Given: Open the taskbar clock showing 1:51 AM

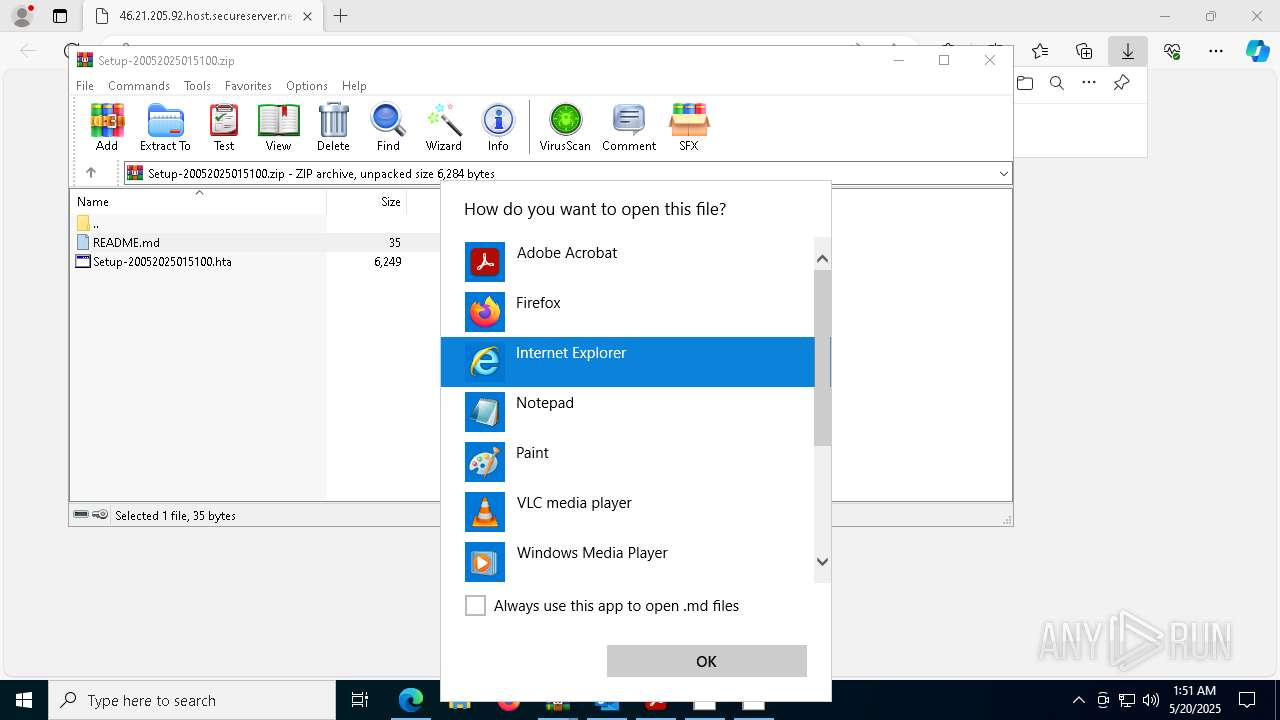Looking at the screenshot, I should click(1194, 700).
